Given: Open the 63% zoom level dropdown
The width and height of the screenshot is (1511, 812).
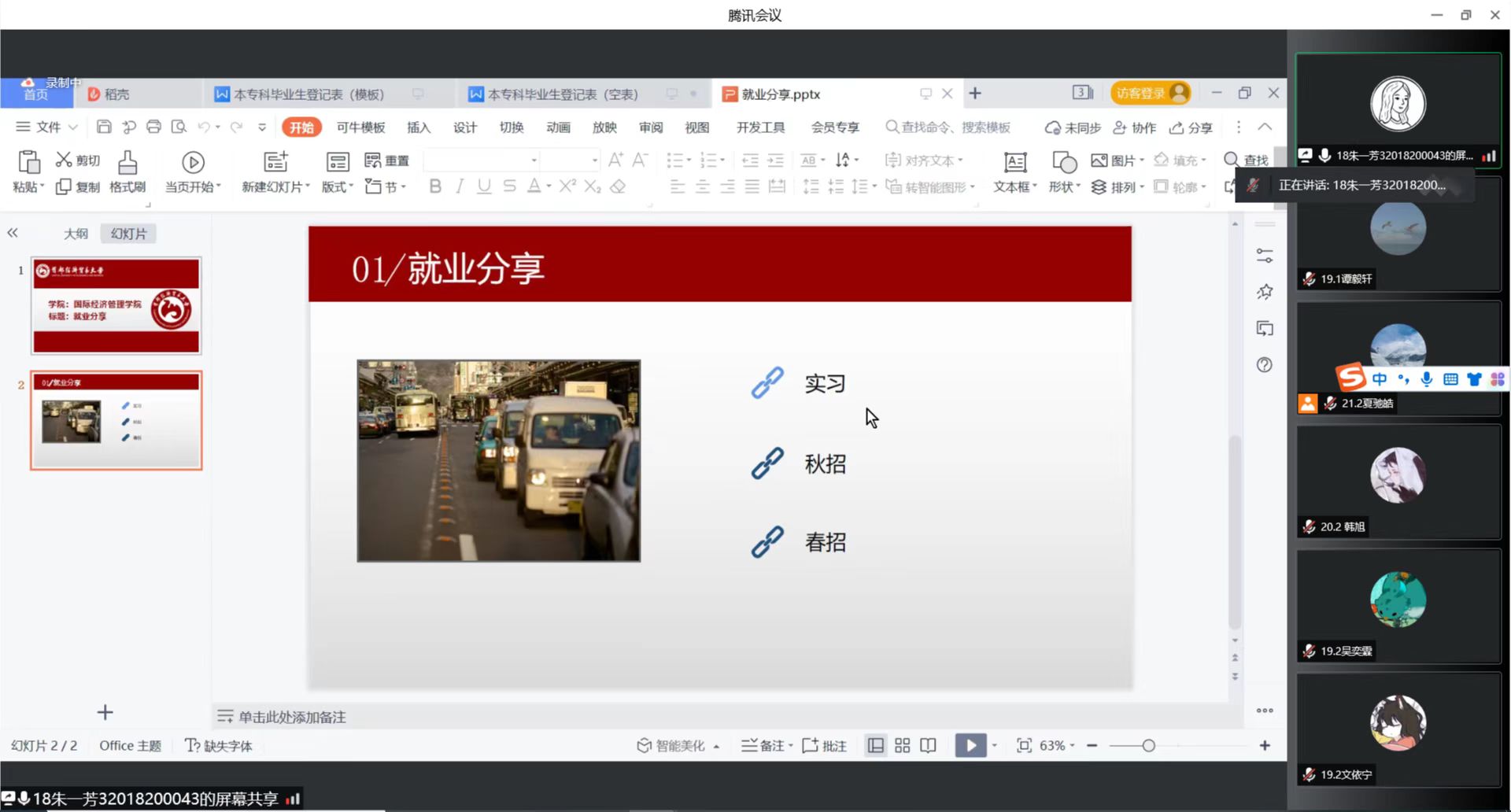Looking at the screenshot, I should click(x=1054, y=745).
